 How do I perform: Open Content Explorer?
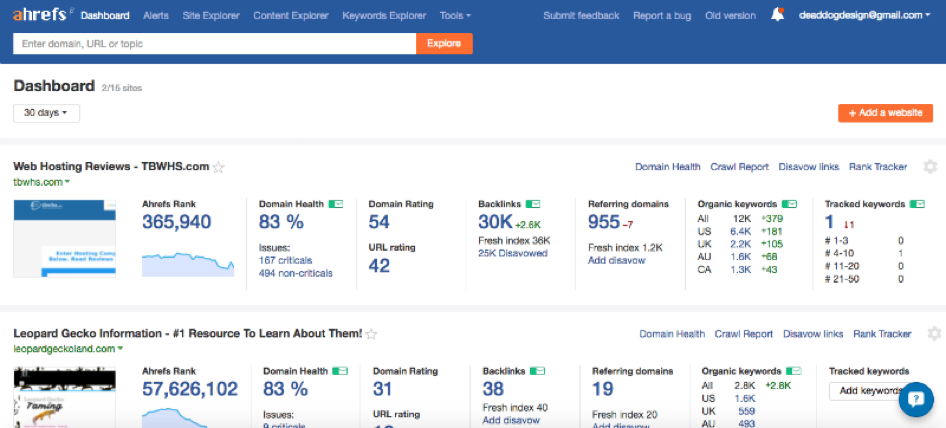[x=291, y=16]
